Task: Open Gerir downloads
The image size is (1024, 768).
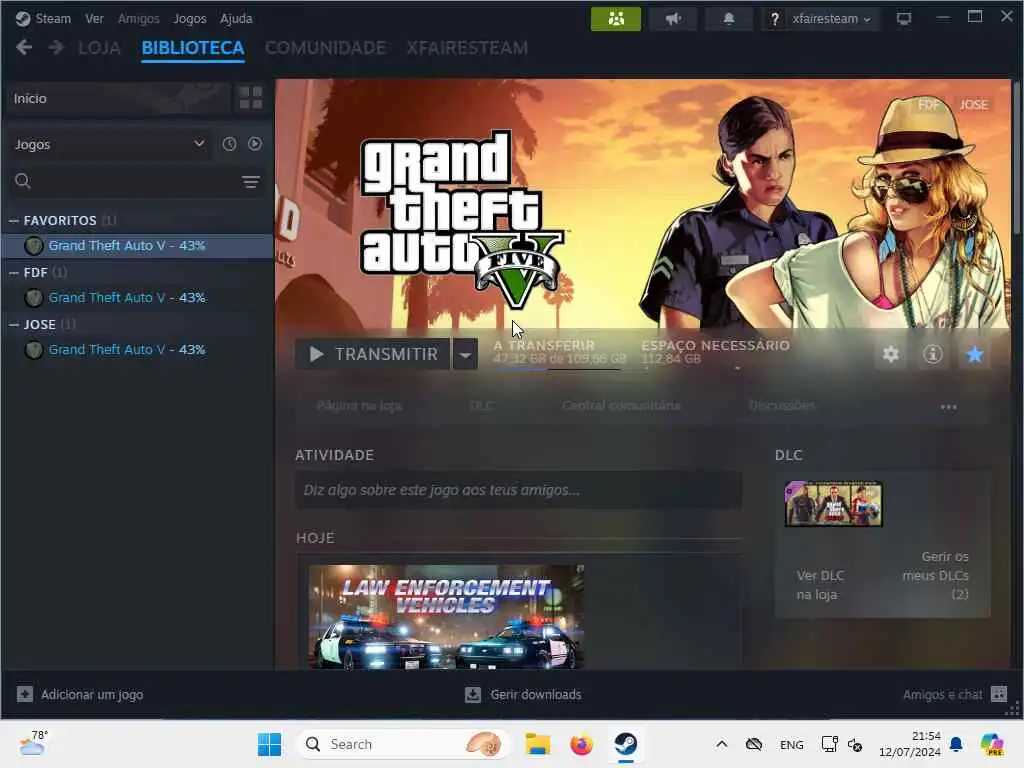Action: point(523,695)
